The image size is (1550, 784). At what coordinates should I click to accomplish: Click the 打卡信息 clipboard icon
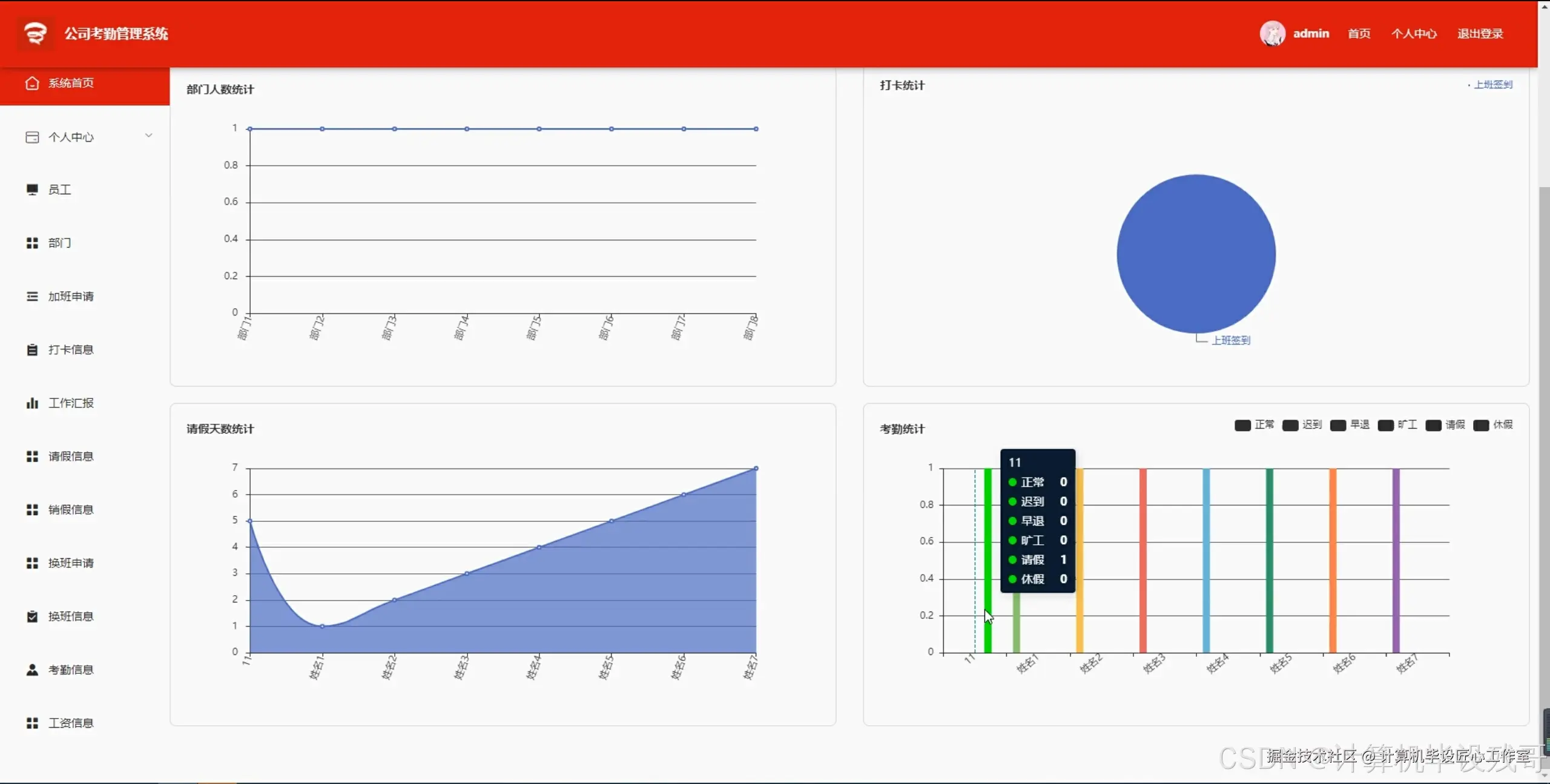click(x=32, y=349)
